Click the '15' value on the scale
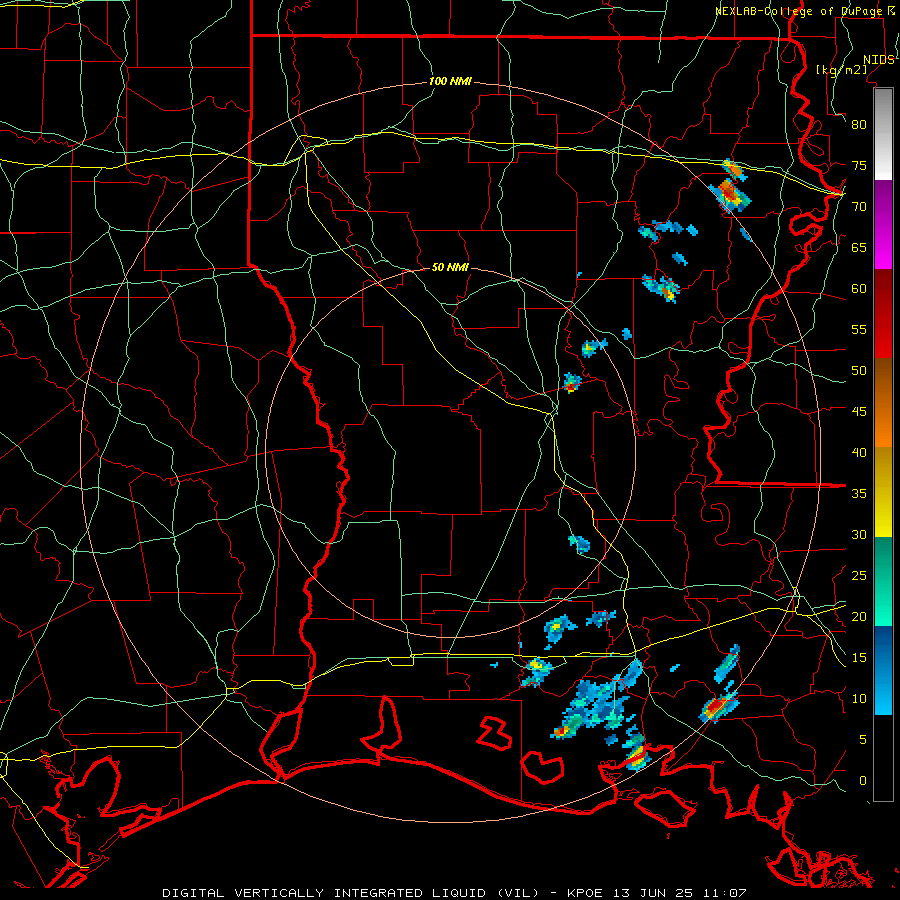 tap(859, 657)
